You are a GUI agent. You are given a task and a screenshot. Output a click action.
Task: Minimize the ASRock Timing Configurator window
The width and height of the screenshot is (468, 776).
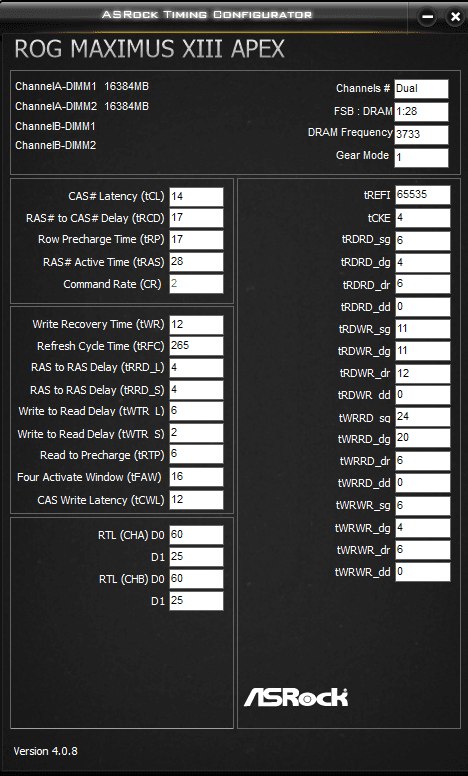427,16
